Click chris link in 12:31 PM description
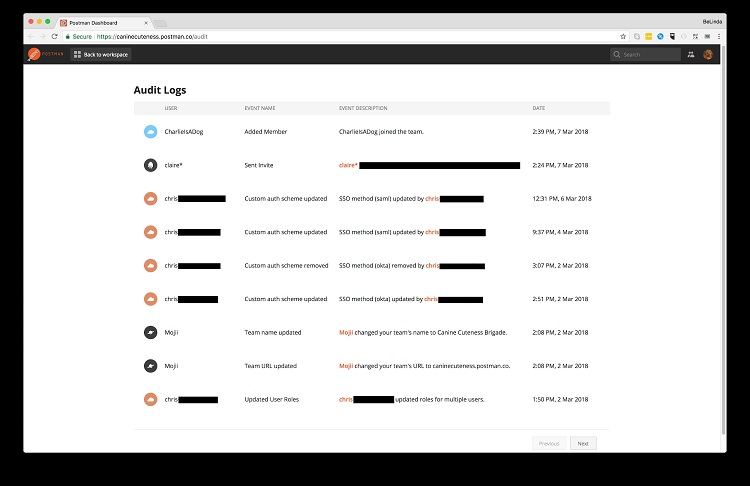750x486 pixels. point(432,199)
